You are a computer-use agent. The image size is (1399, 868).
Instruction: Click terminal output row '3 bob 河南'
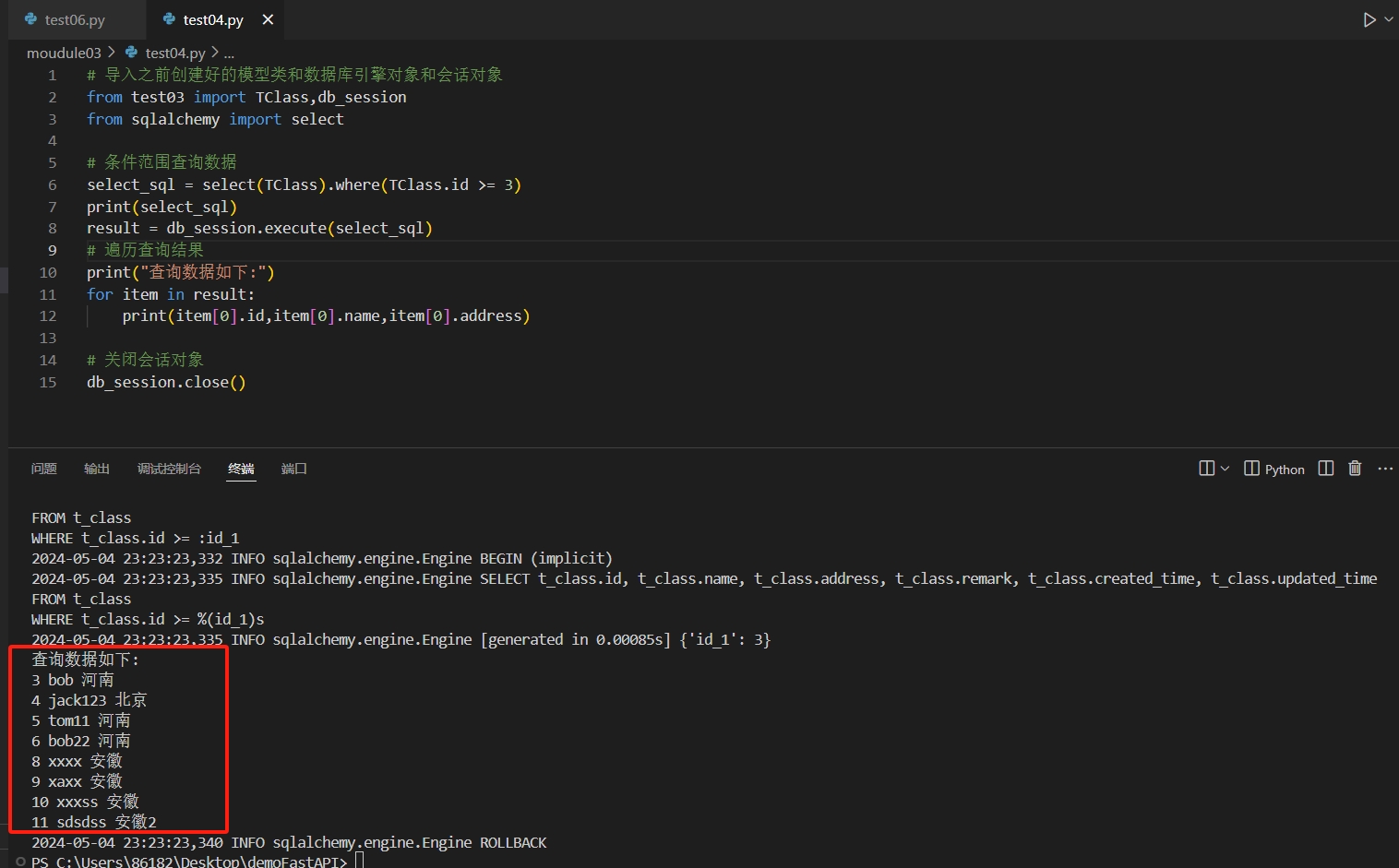[73, 680]
